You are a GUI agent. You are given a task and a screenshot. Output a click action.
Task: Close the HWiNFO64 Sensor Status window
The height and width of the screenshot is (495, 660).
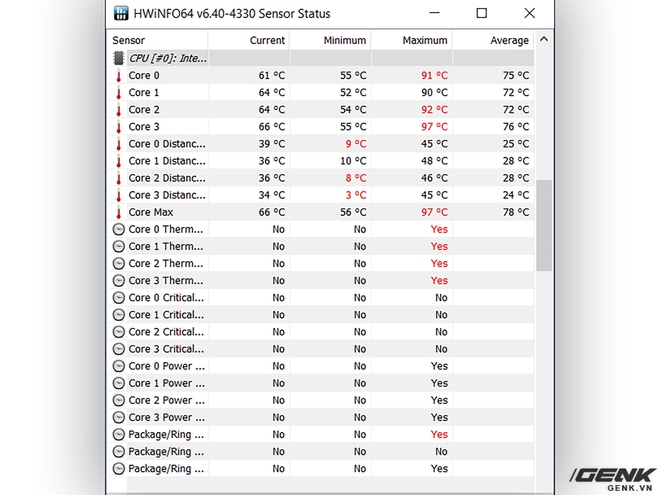530,13
